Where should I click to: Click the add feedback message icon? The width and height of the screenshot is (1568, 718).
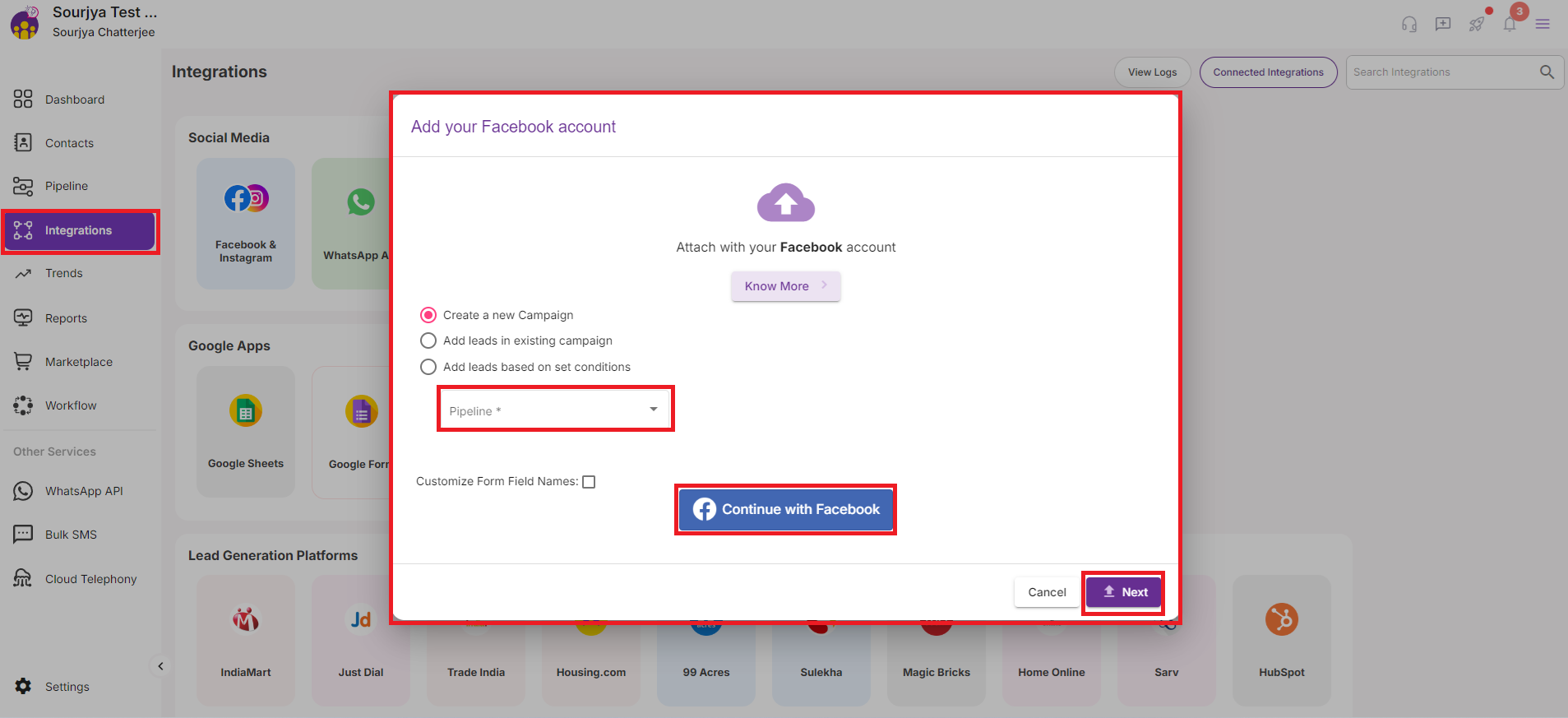[1443, 24]
